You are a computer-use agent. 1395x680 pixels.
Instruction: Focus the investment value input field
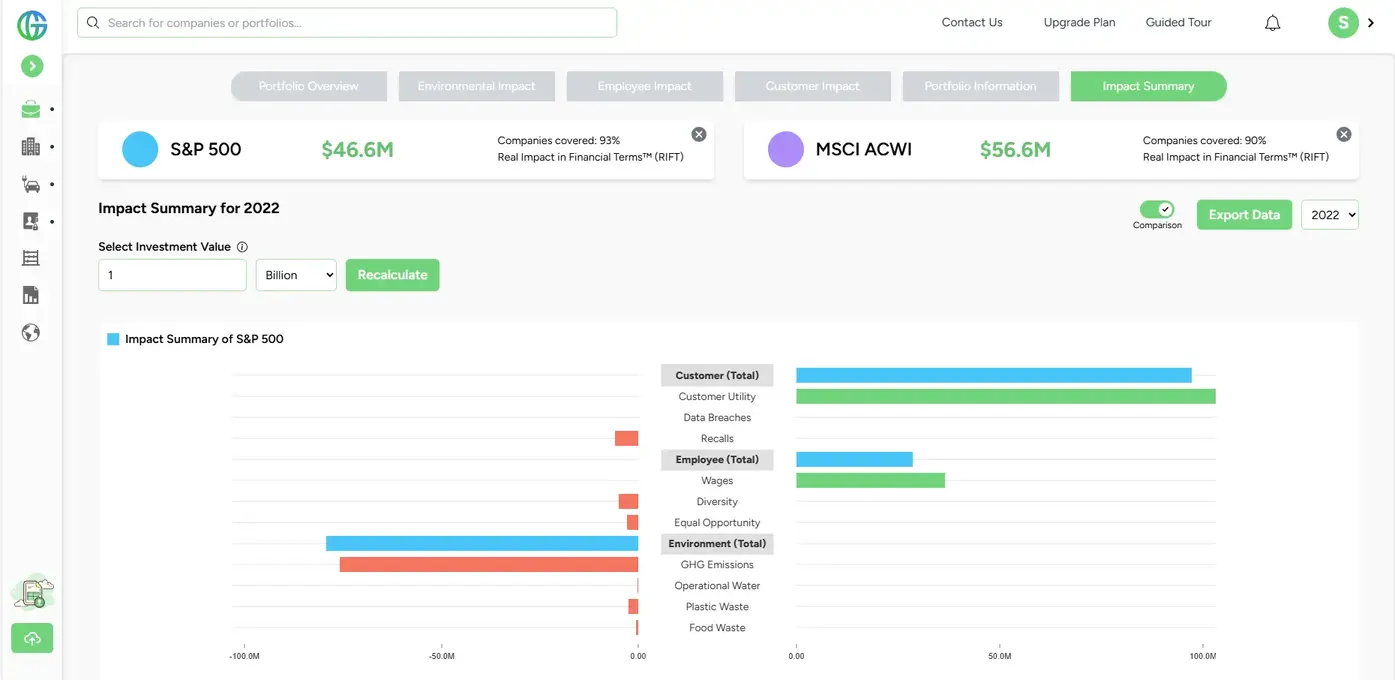pos(172,275)
